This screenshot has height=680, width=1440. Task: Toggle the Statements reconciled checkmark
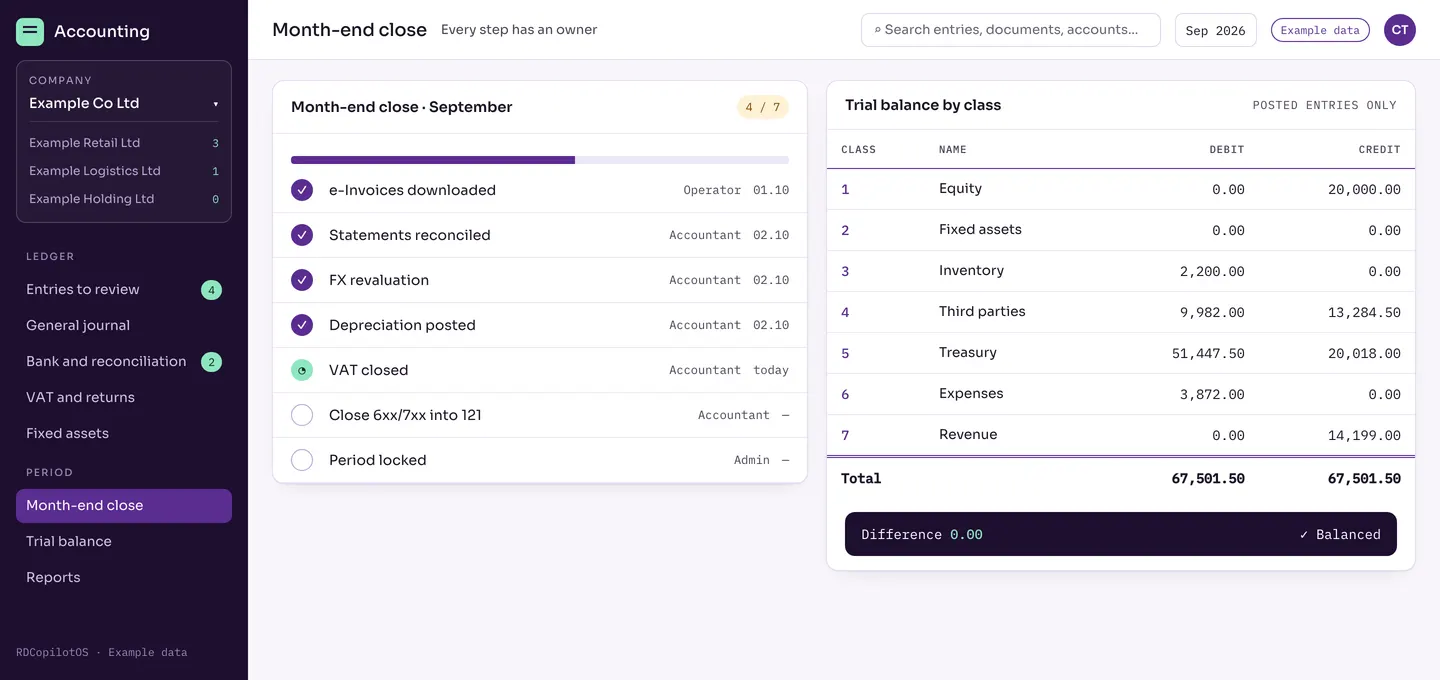pos(302,235)
